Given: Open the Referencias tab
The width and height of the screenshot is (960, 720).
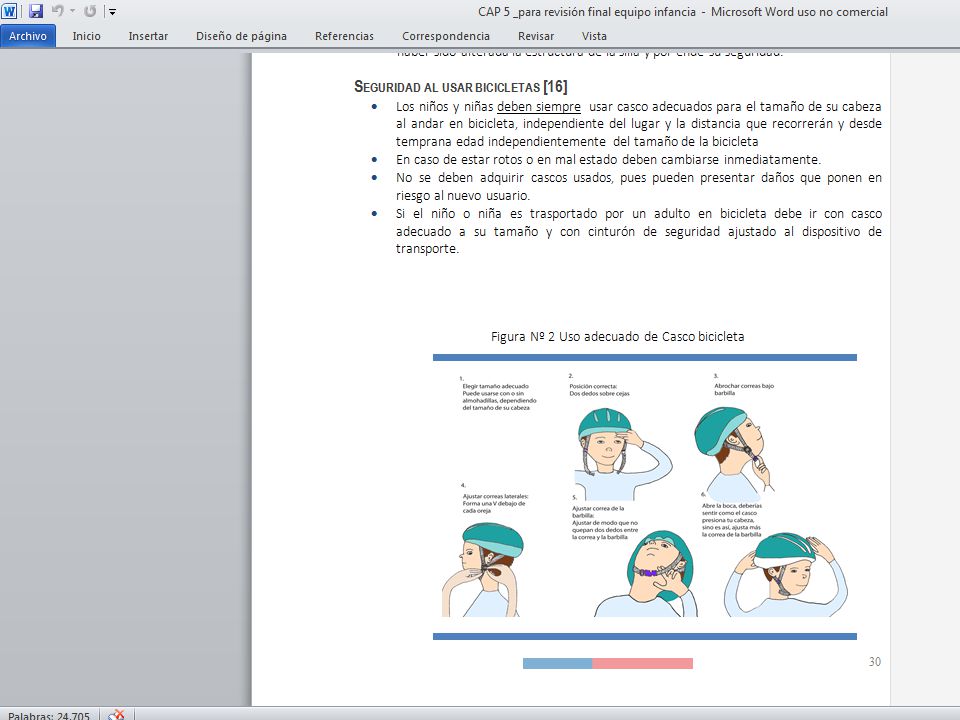Looking at the screenshot, I should [344, 36].
